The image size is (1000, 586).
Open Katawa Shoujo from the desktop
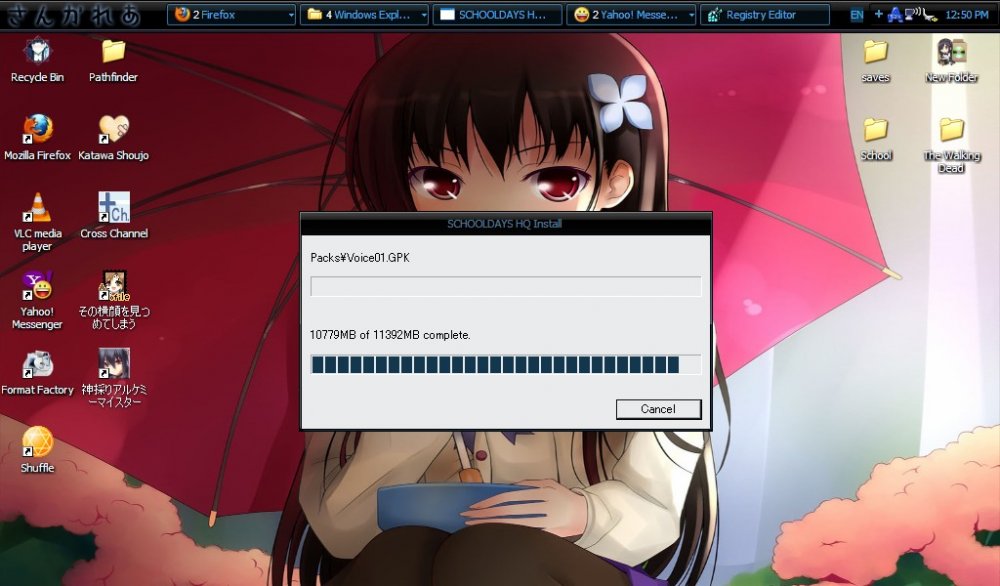click(113, 132)
